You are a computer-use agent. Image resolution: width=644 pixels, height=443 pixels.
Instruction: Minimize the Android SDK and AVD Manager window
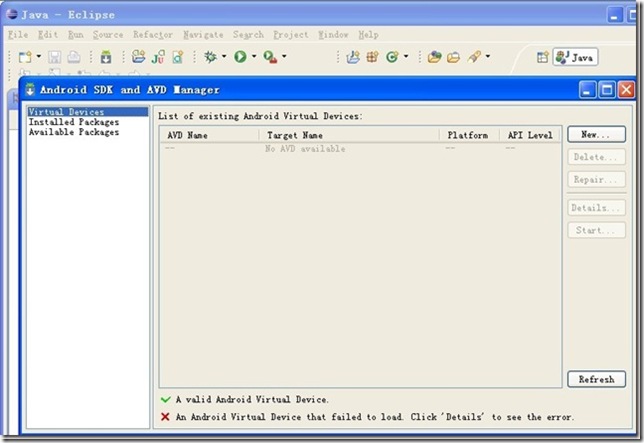click(587, 89)
